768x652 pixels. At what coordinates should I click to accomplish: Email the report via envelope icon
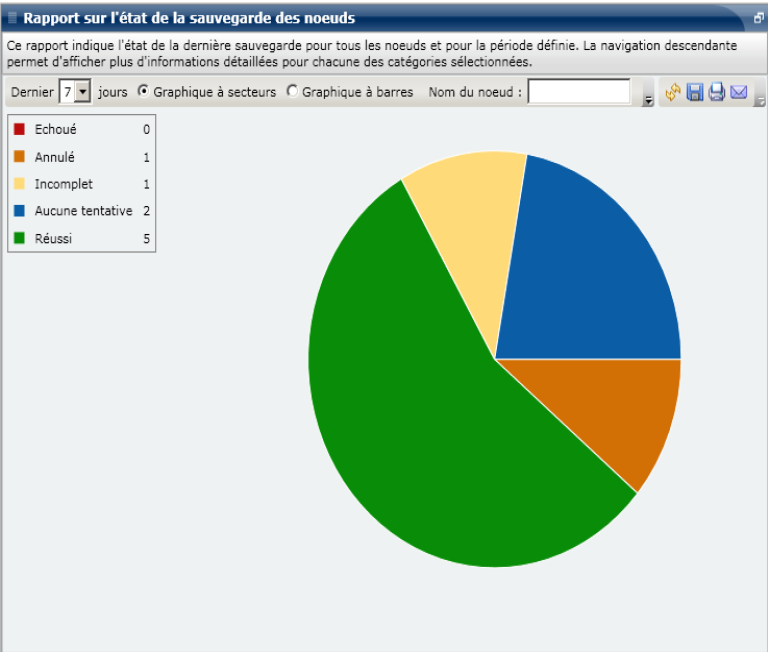pos(739,92)
